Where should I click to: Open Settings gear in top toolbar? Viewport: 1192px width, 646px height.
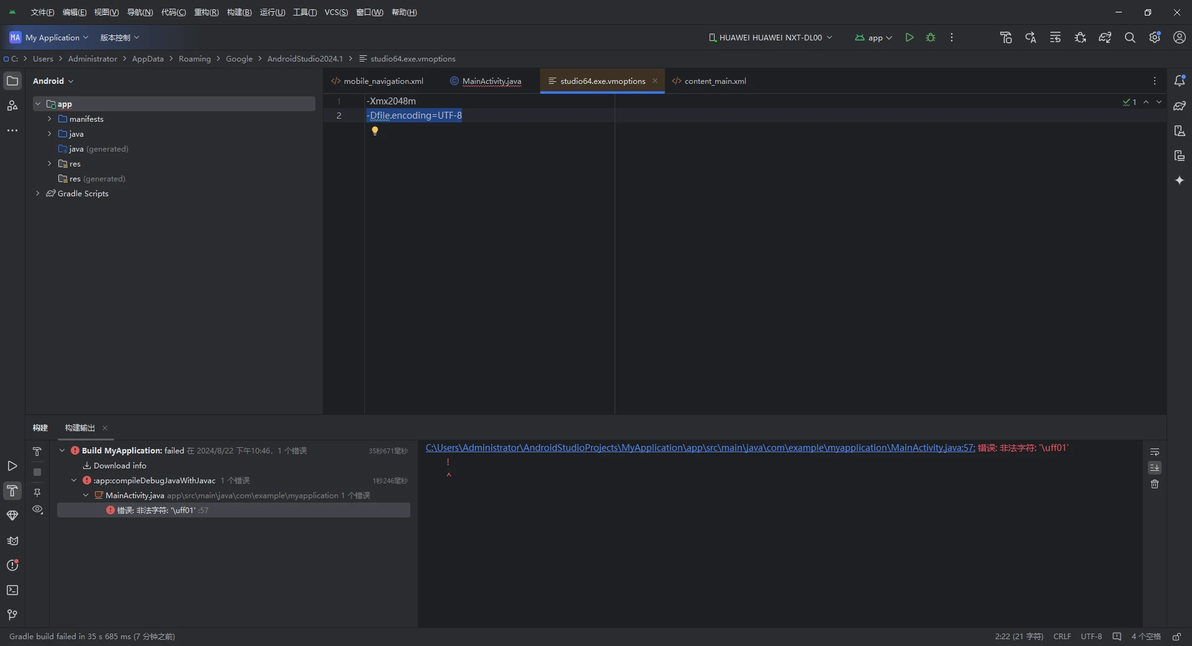(1155, 37)
